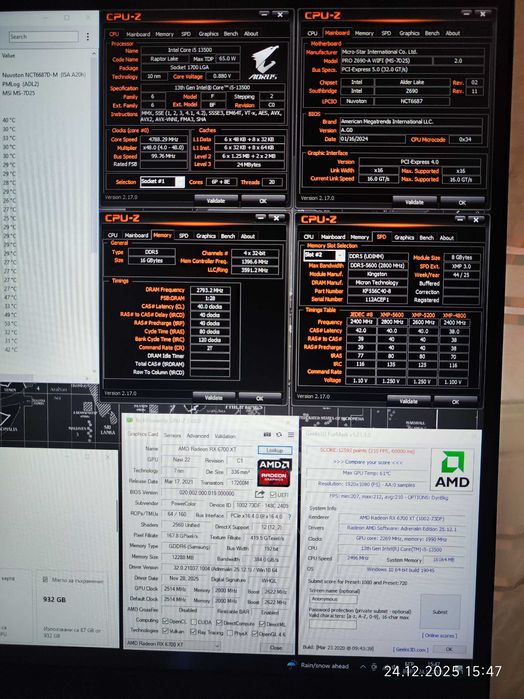Click Validate in the CPU tab window
The image size is (524, 699).
(x=216, y=201)
